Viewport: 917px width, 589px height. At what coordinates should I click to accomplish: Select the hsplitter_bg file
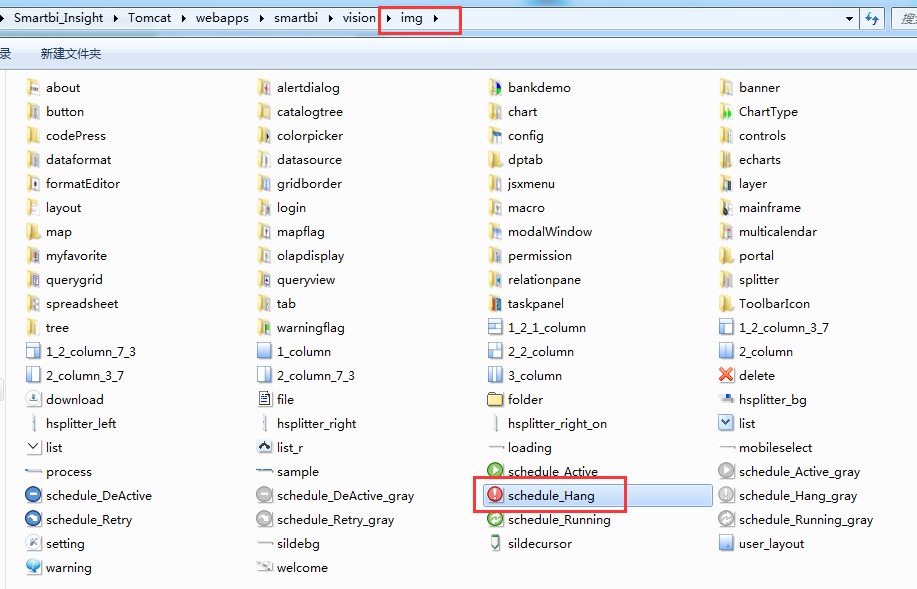coord(763,399)
